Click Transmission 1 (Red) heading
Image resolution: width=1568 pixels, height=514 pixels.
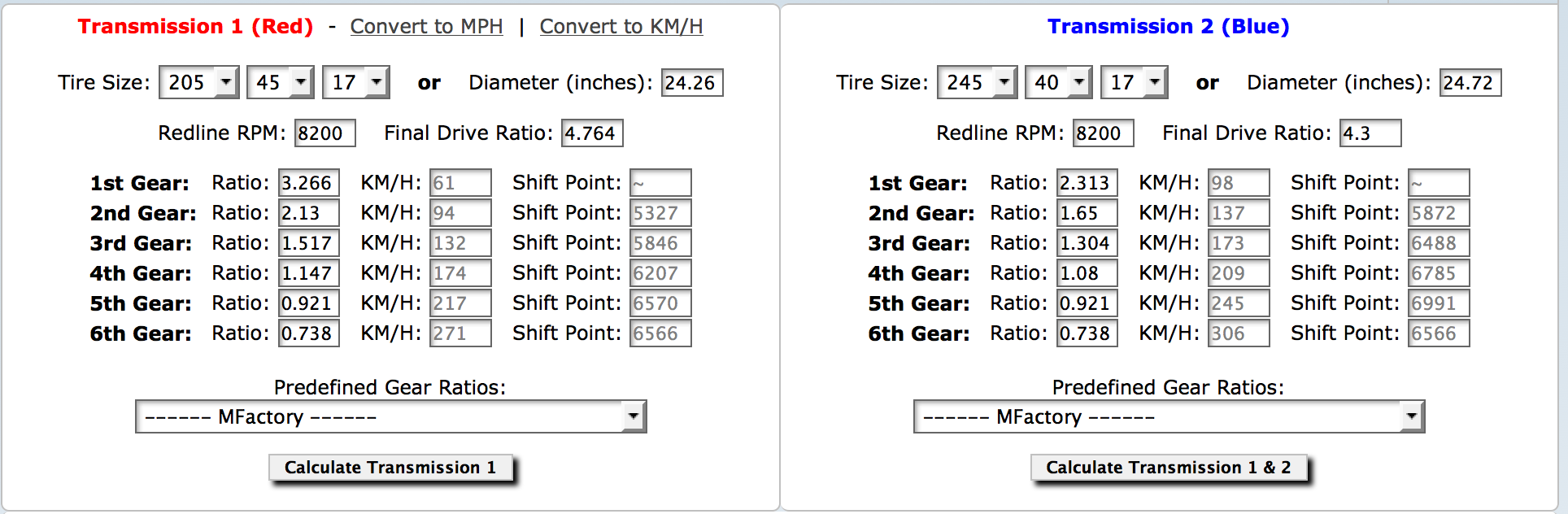(x=195, y=27)
